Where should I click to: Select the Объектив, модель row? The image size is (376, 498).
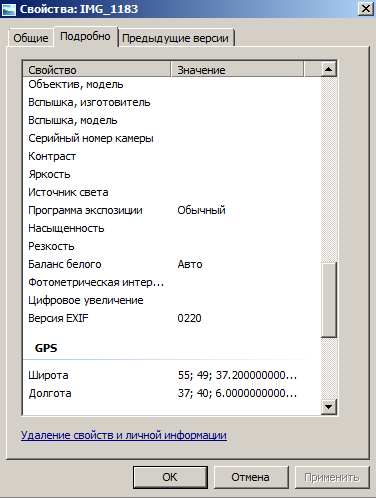click(x=172, y=84)
